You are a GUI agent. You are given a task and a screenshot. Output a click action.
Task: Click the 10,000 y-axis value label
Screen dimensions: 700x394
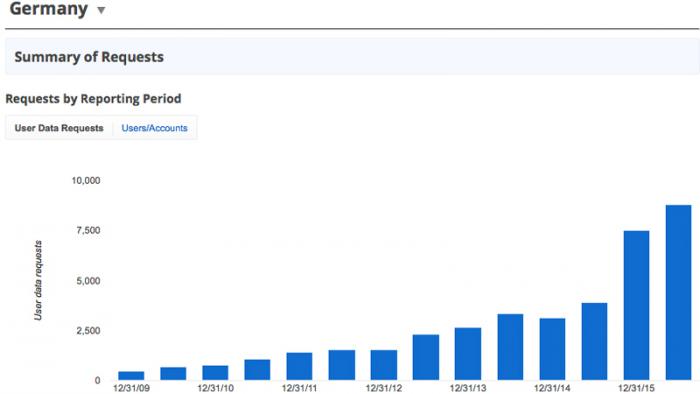86,180
